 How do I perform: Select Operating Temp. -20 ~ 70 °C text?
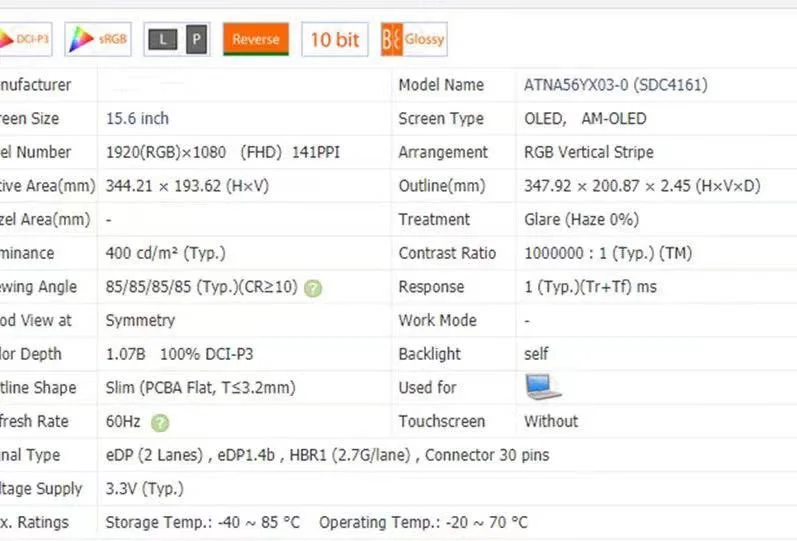coord(423,522)
